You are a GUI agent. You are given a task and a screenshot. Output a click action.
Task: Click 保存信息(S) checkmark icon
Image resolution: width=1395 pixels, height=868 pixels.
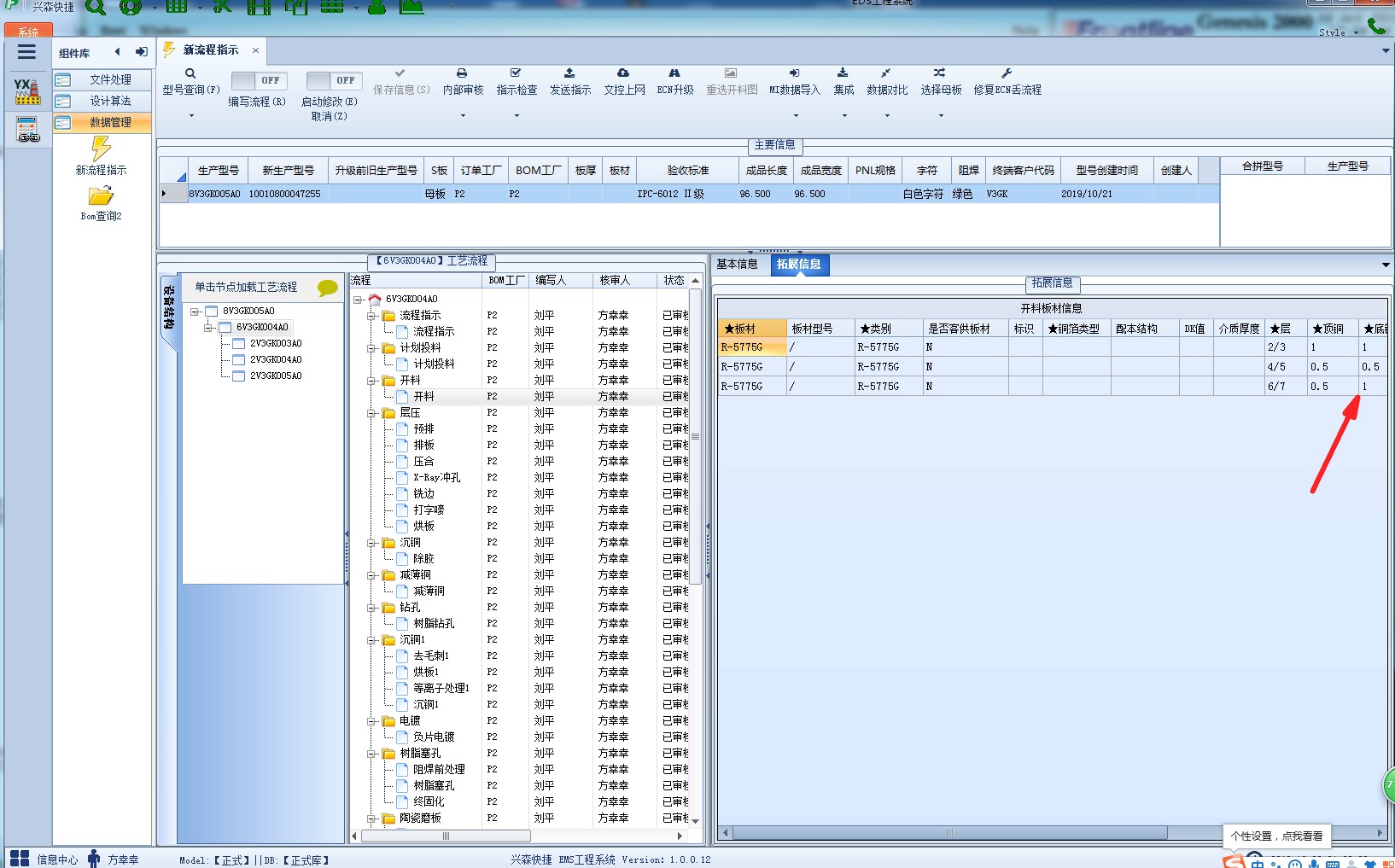(x=400, y=73)
